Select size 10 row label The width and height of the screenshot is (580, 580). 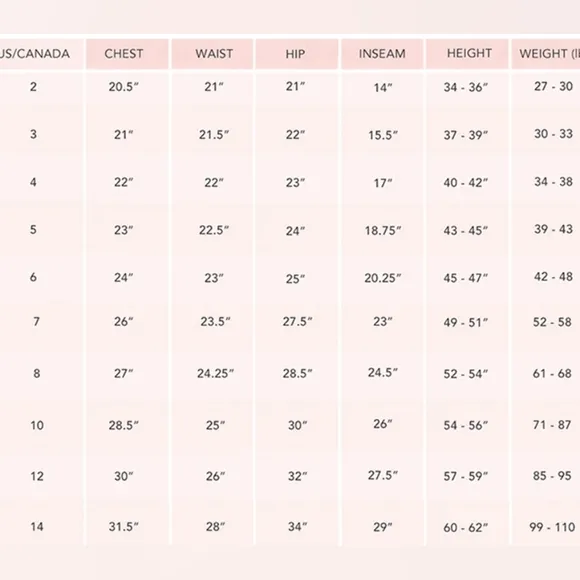[37, 425]
